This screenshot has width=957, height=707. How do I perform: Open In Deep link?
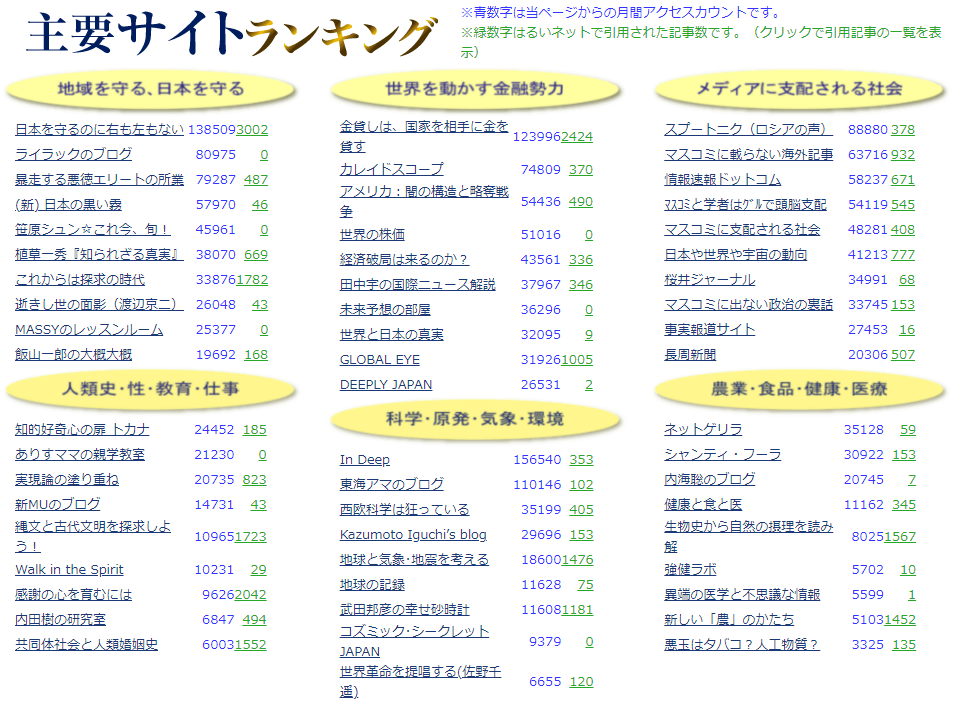coord(364,460)
